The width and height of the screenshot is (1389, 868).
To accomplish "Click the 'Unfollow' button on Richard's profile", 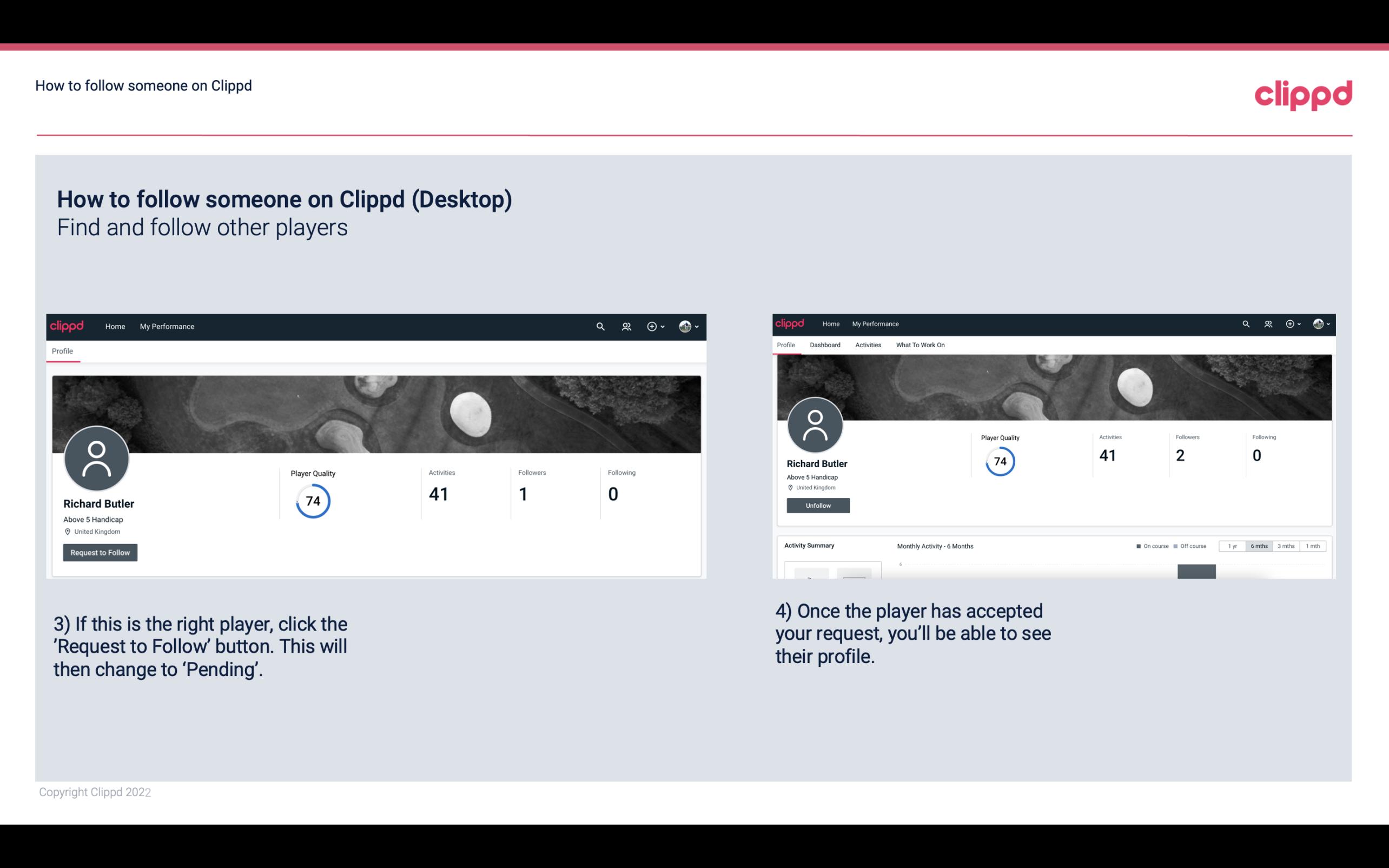I will click(818, 505).
